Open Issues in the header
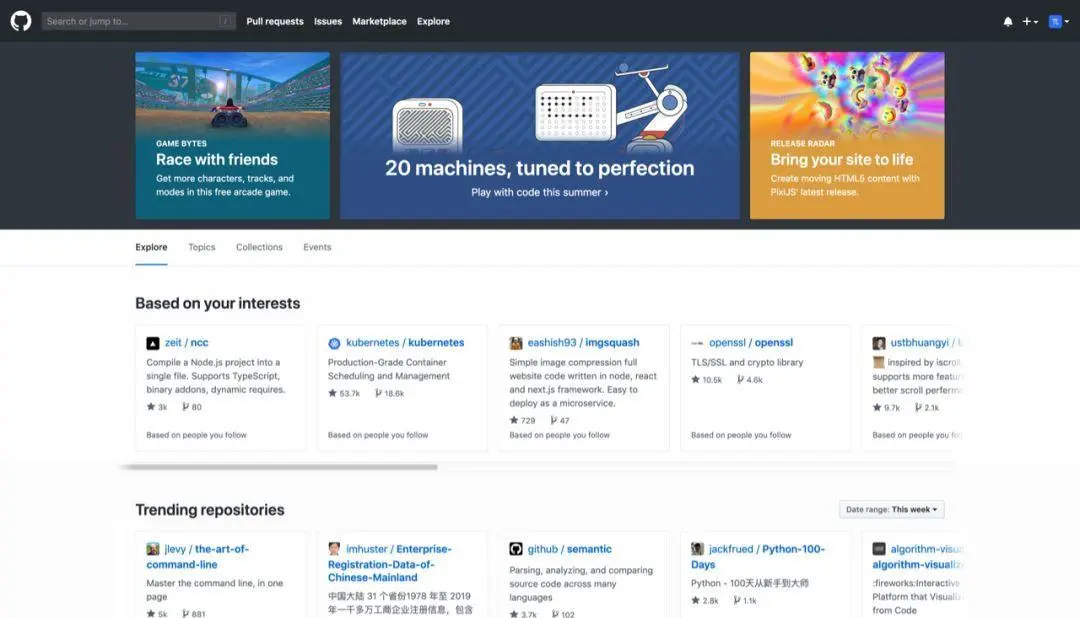Viewport: 1080px width, 618px height. coord(328,21)
